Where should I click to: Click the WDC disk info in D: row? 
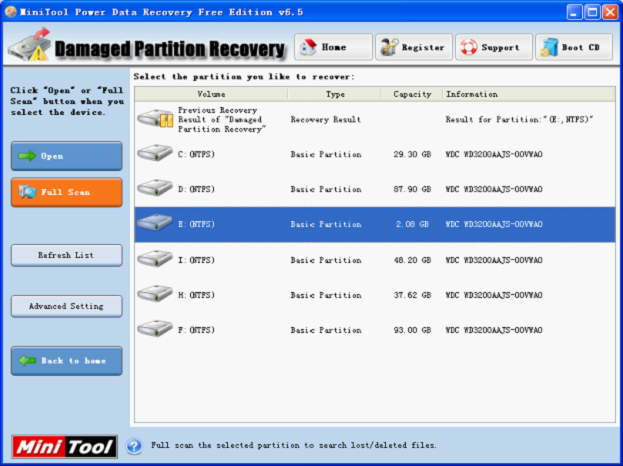(494, 189)
